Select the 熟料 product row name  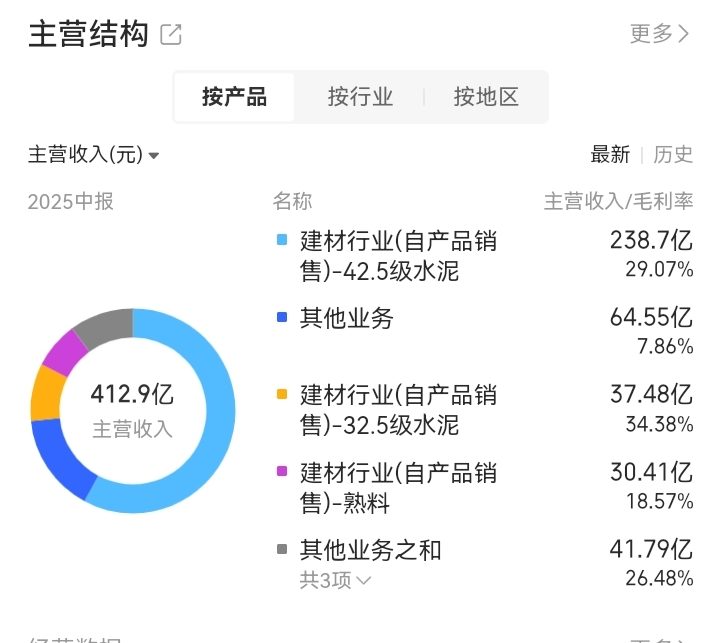(398, 485)
